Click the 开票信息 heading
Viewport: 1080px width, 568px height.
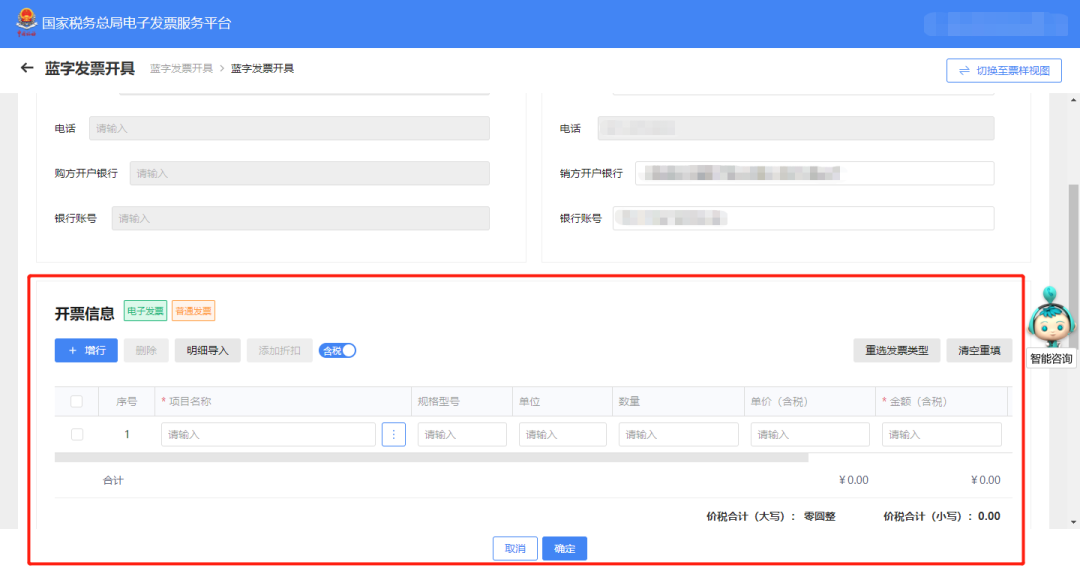pos(85,314)
